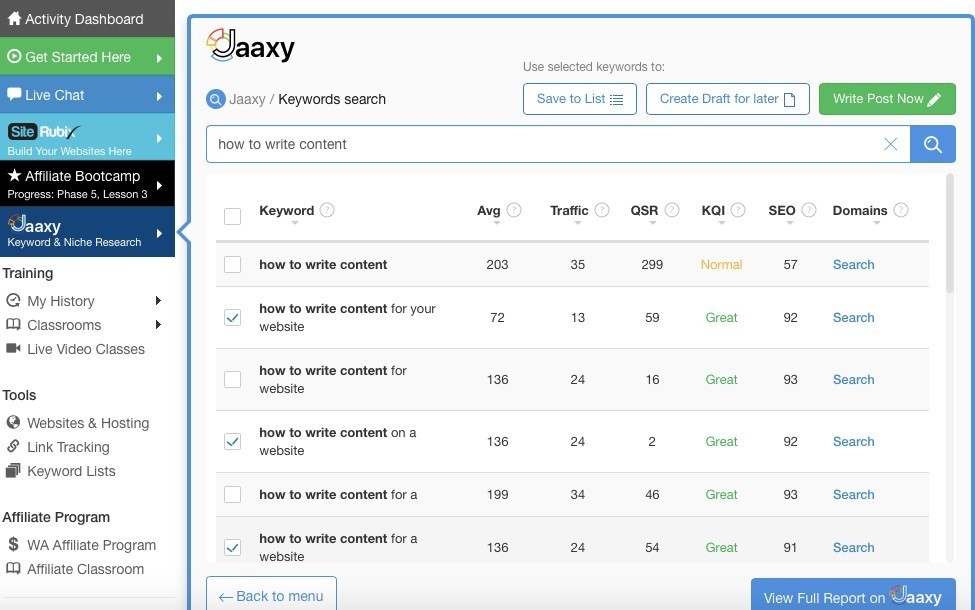Toggle select-all checkbox in table header
Image resolution: width=975 pixels, height=610 pixels.
(233, 216)
